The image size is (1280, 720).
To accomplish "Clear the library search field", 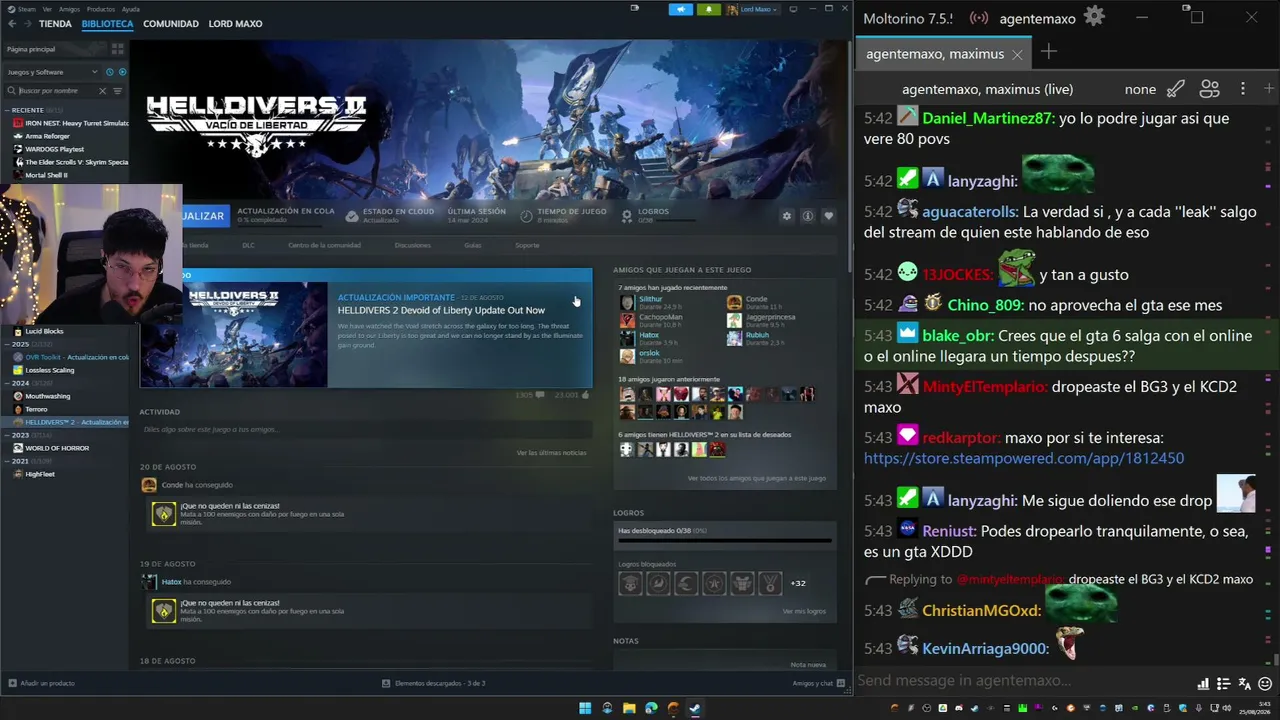I will pos(102,91).
